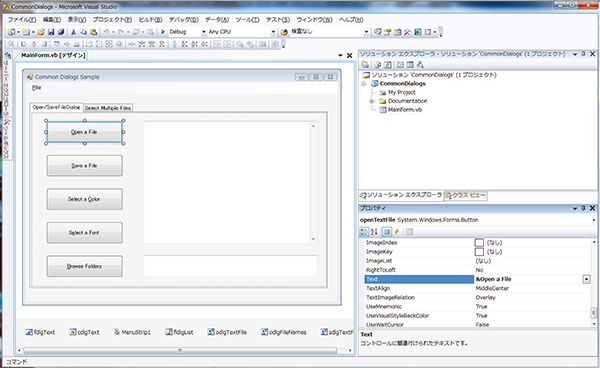This screenshot has height=368, width=600.
Task: Click Refresh icon in Solution Explorer toolbar
Action: pos(388,65)
